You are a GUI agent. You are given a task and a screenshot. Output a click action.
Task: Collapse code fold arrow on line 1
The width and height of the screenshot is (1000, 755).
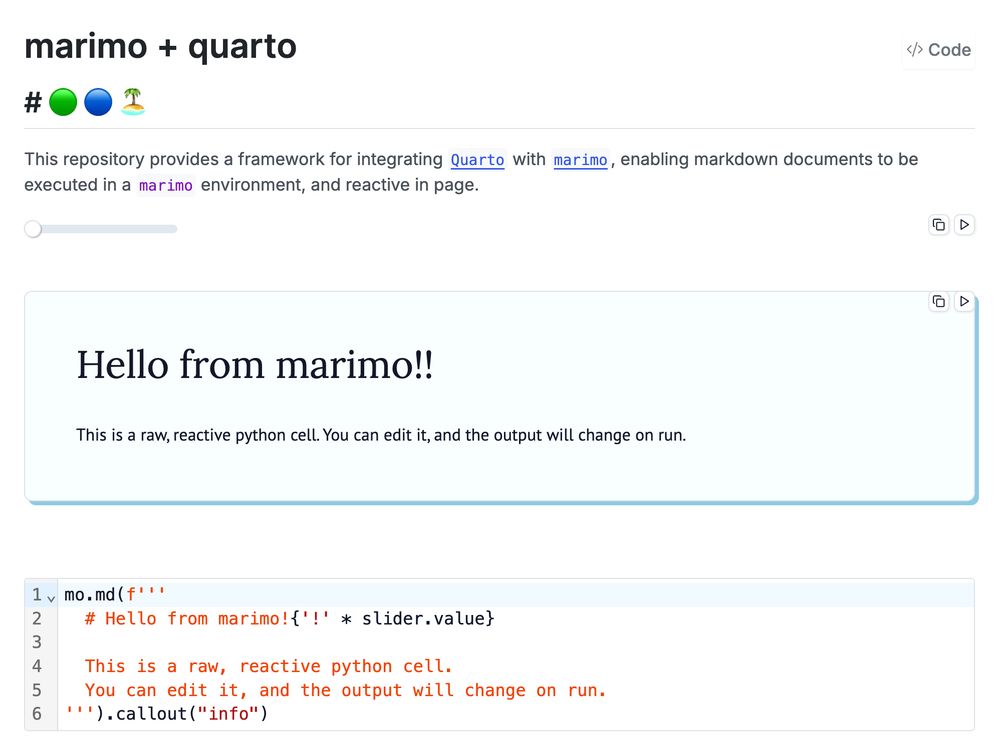[51, 597]
